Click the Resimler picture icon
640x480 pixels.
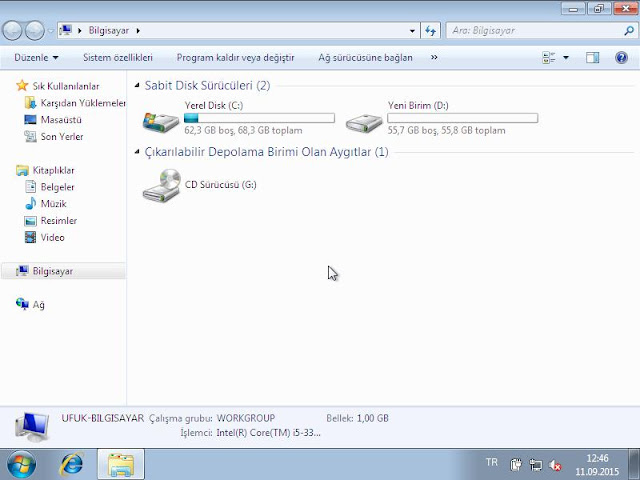(30, 221)
